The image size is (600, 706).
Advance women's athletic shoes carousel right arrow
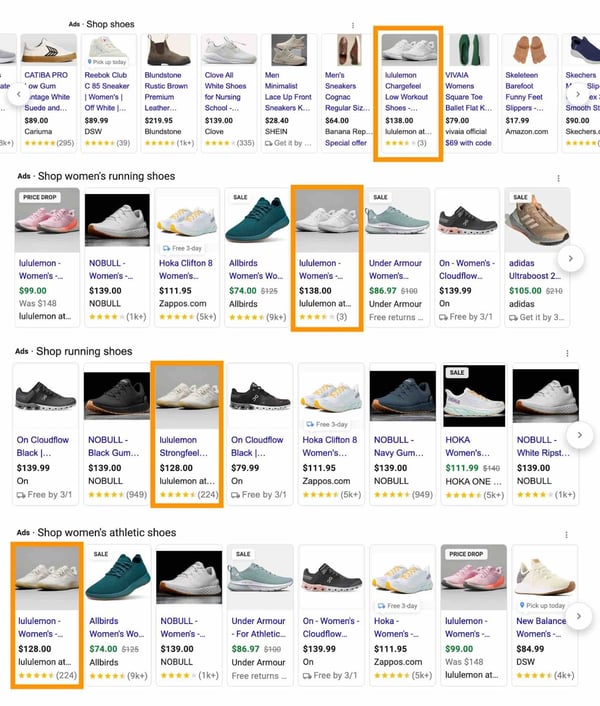[x=579, y=616]
